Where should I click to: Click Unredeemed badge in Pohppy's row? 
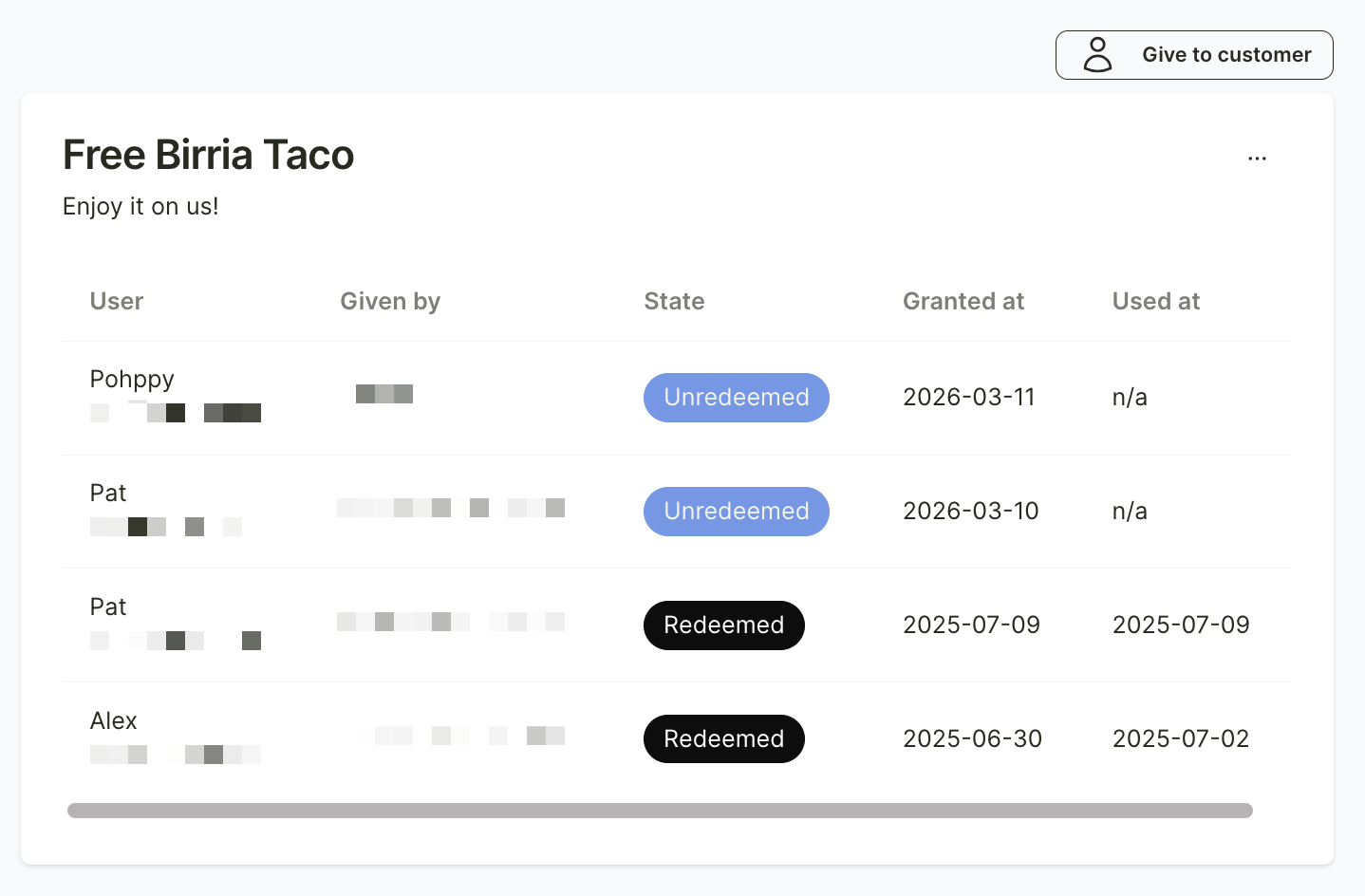click(x=737, y=398)
